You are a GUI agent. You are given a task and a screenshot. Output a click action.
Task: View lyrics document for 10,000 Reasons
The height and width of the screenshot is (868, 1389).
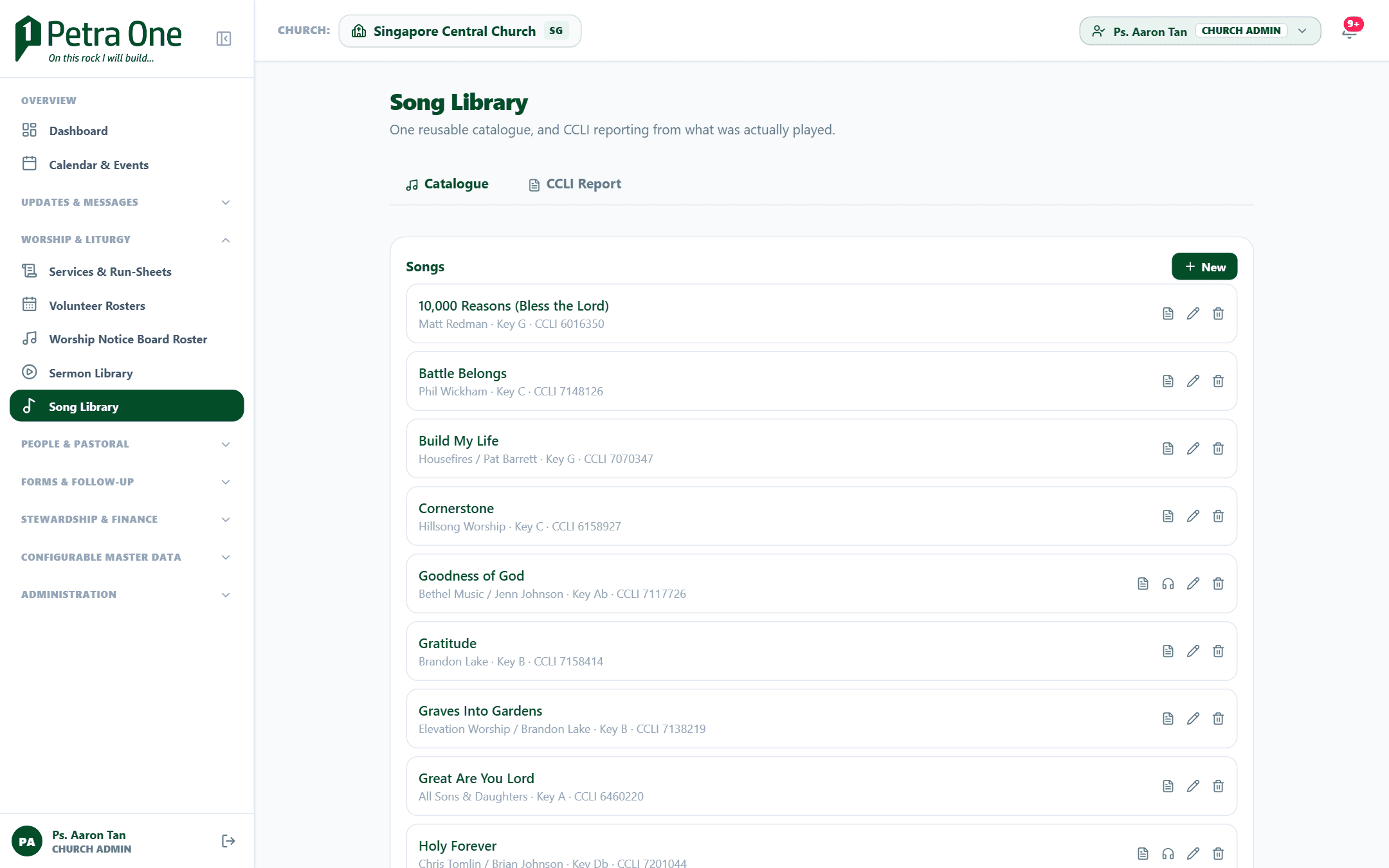coord(1168,314)
